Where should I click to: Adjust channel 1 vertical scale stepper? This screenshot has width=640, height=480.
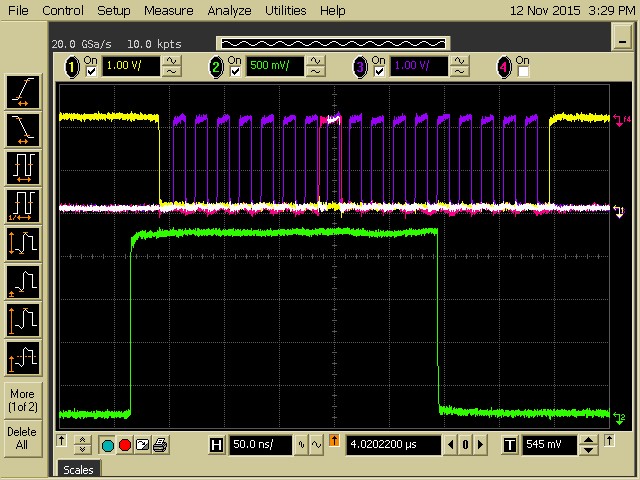coord(172,66)
